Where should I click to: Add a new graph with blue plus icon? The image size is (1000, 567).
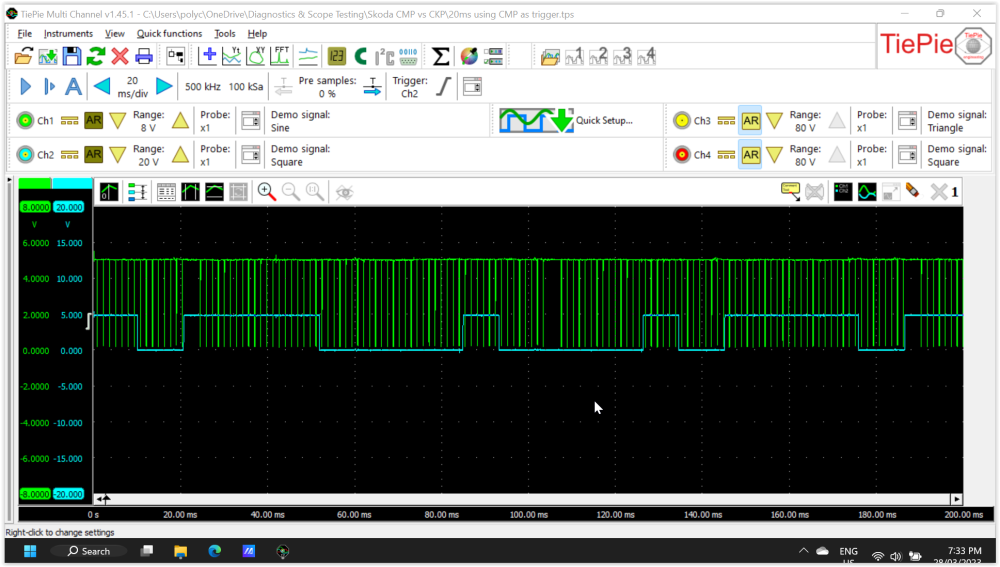click(x=208, y=56)
